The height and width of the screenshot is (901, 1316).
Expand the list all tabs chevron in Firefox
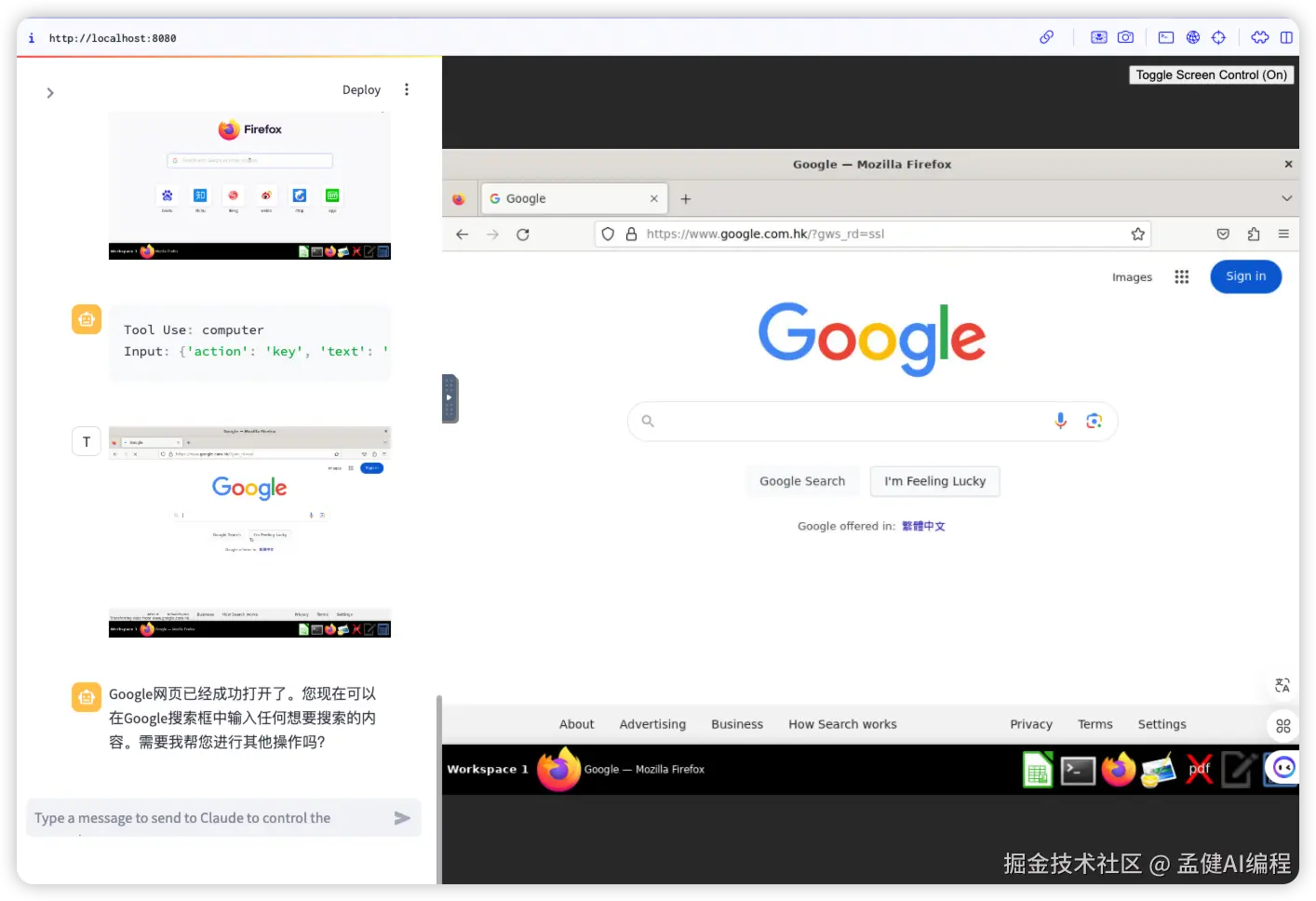pos(1287,198)
